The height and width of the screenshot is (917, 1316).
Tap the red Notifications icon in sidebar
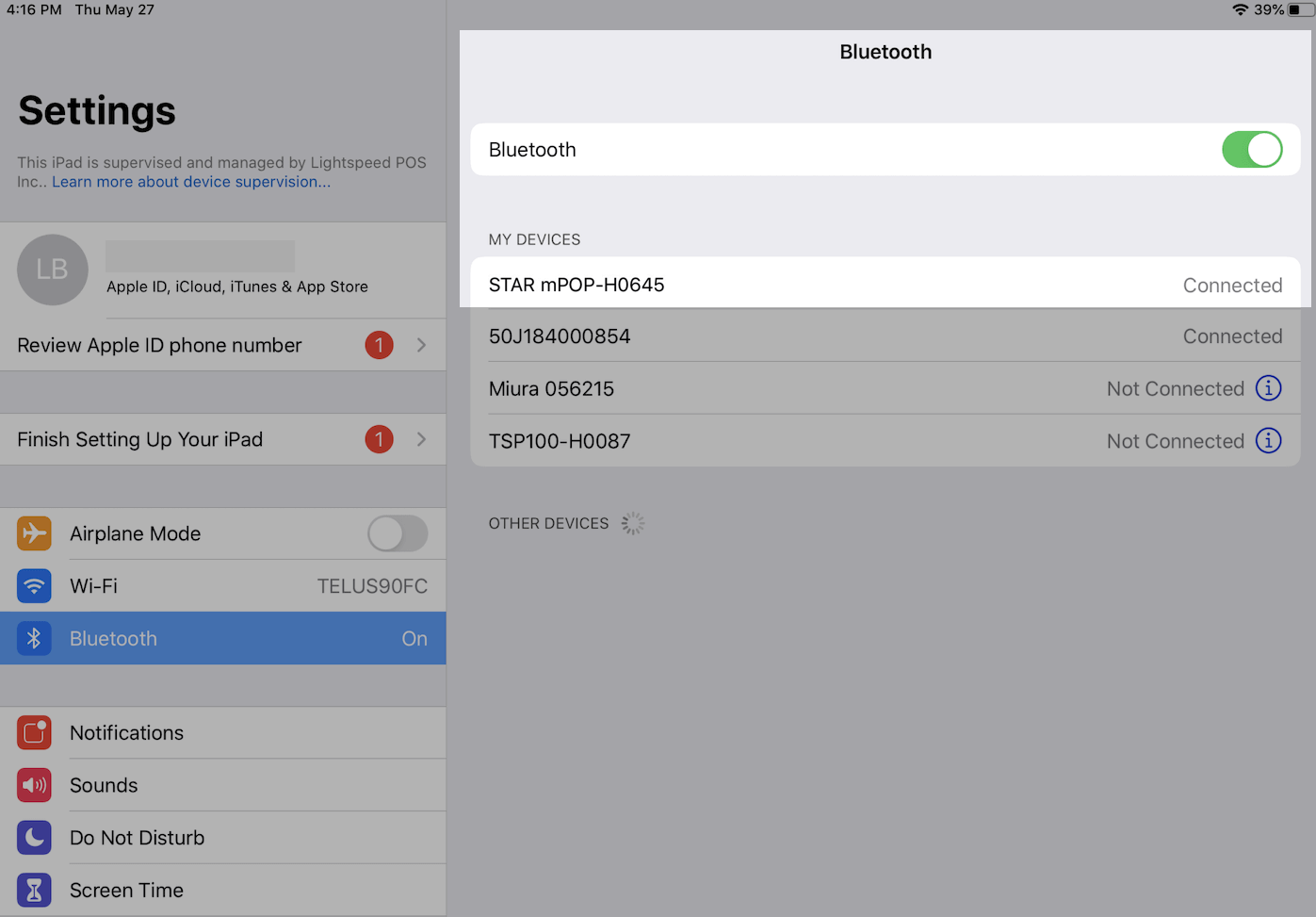click(34, 732)
